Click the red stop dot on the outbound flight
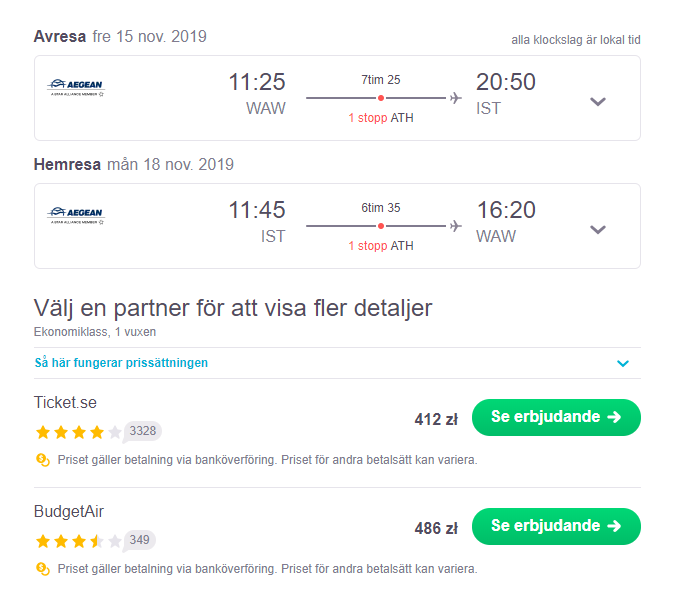 pyautogui.click(x=381, y=98)
